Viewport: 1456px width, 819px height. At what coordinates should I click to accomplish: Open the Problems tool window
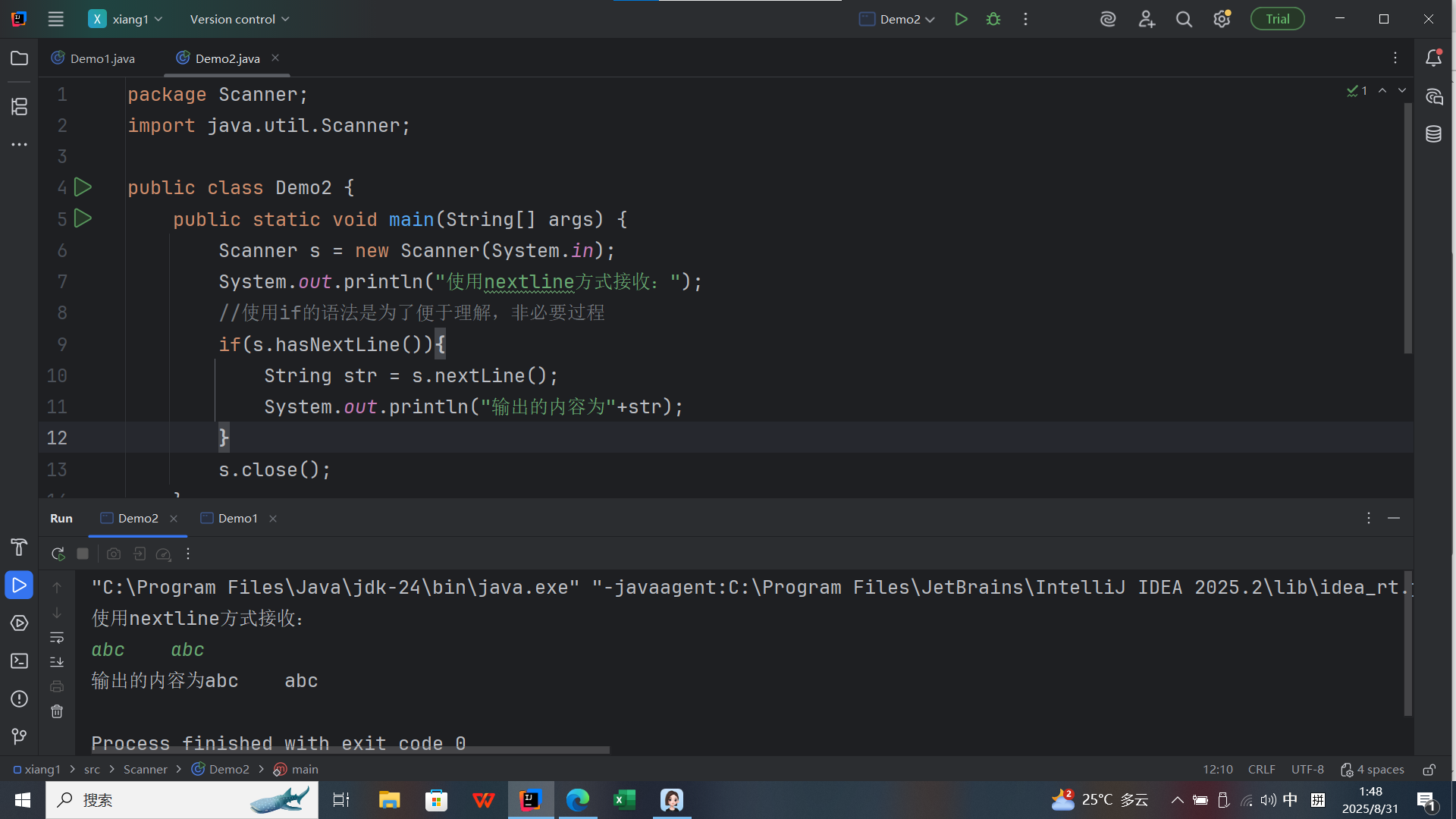click(x=20, y=699)
